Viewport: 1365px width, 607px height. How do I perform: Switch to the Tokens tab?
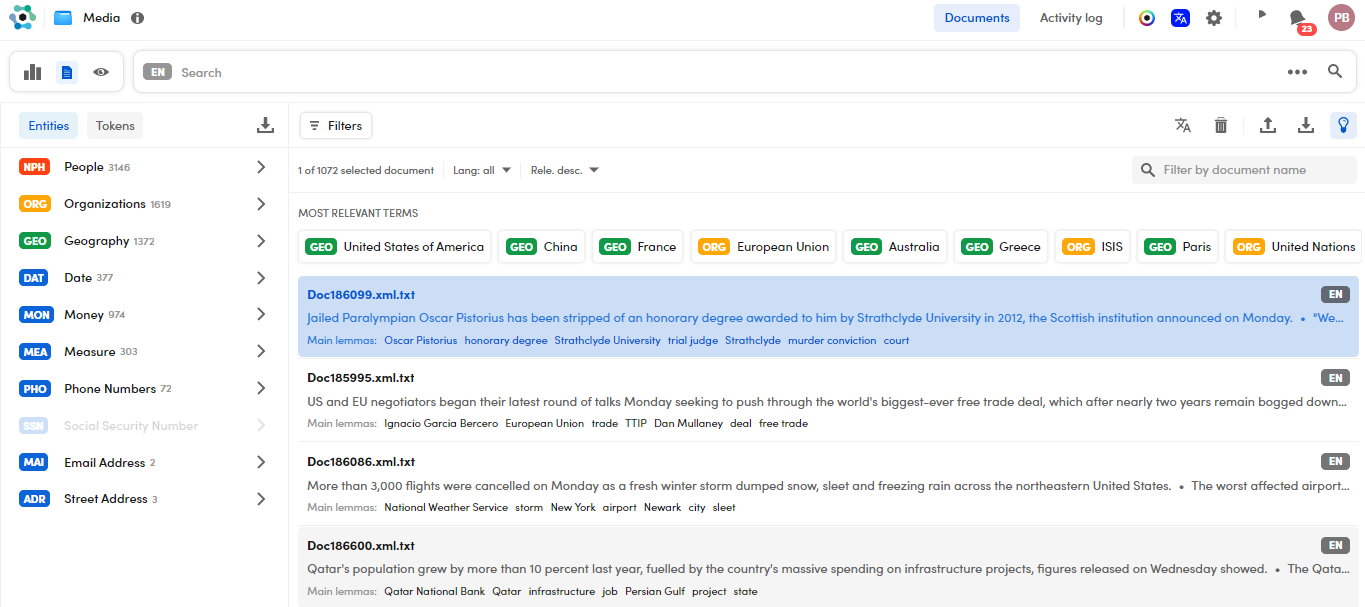(115, 126)
